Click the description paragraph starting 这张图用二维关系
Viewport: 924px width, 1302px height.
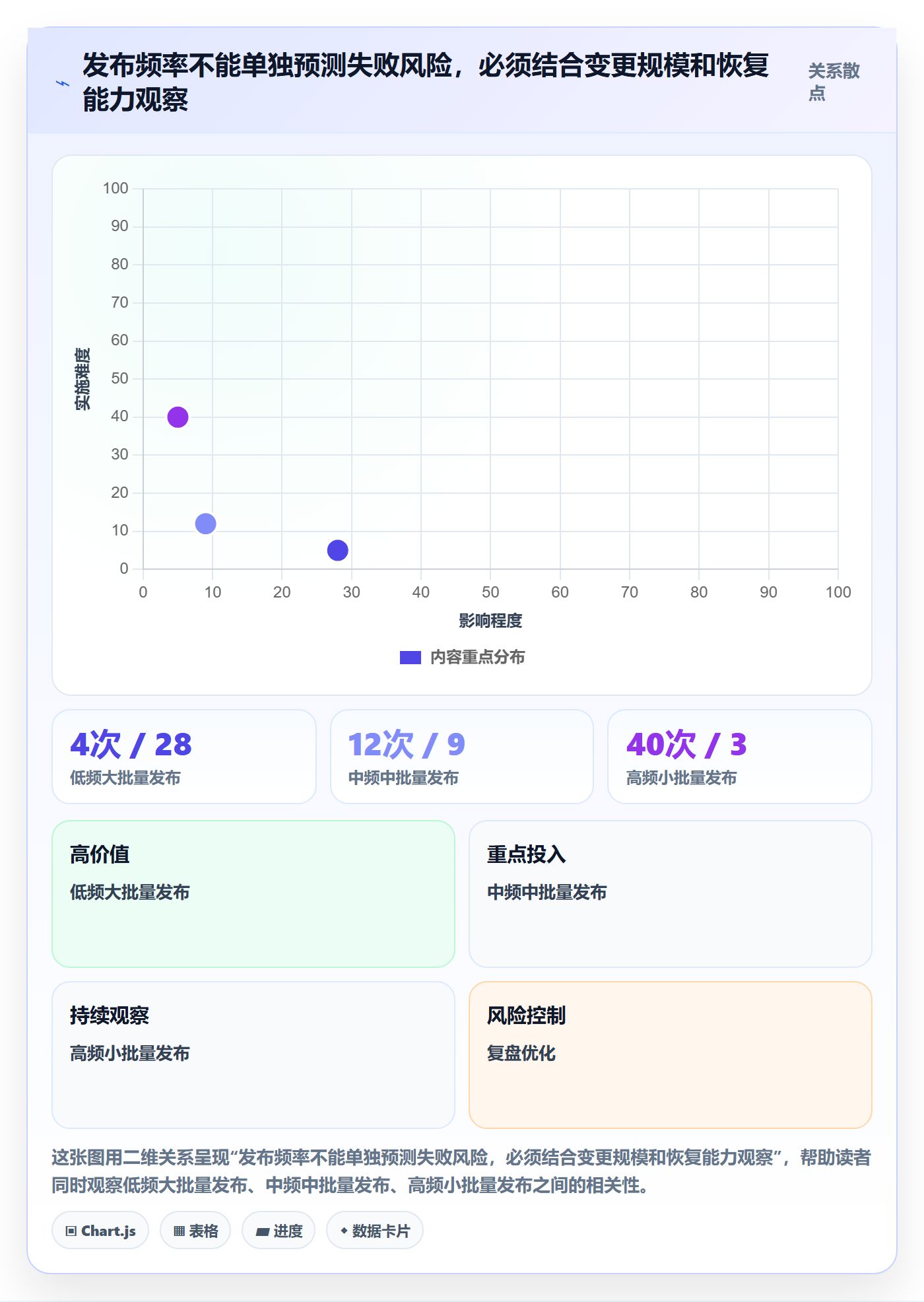click(461, 1171)
